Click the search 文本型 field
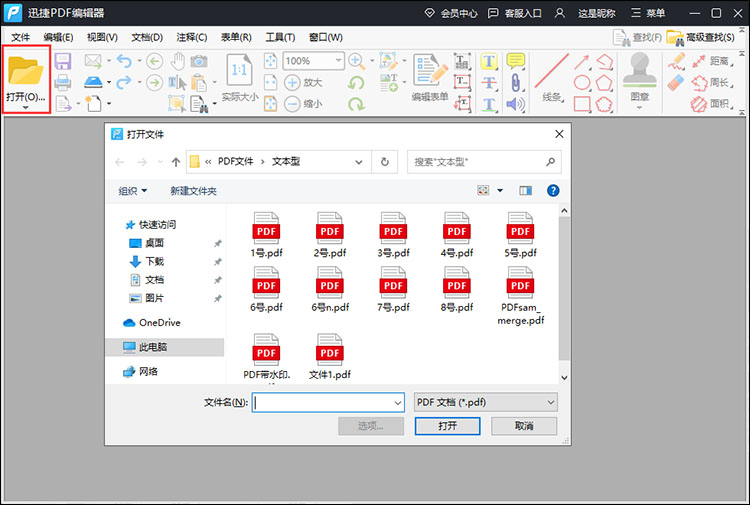Image resolution: width=750 pixels, height=505 pixels. [x=484, y=162]
